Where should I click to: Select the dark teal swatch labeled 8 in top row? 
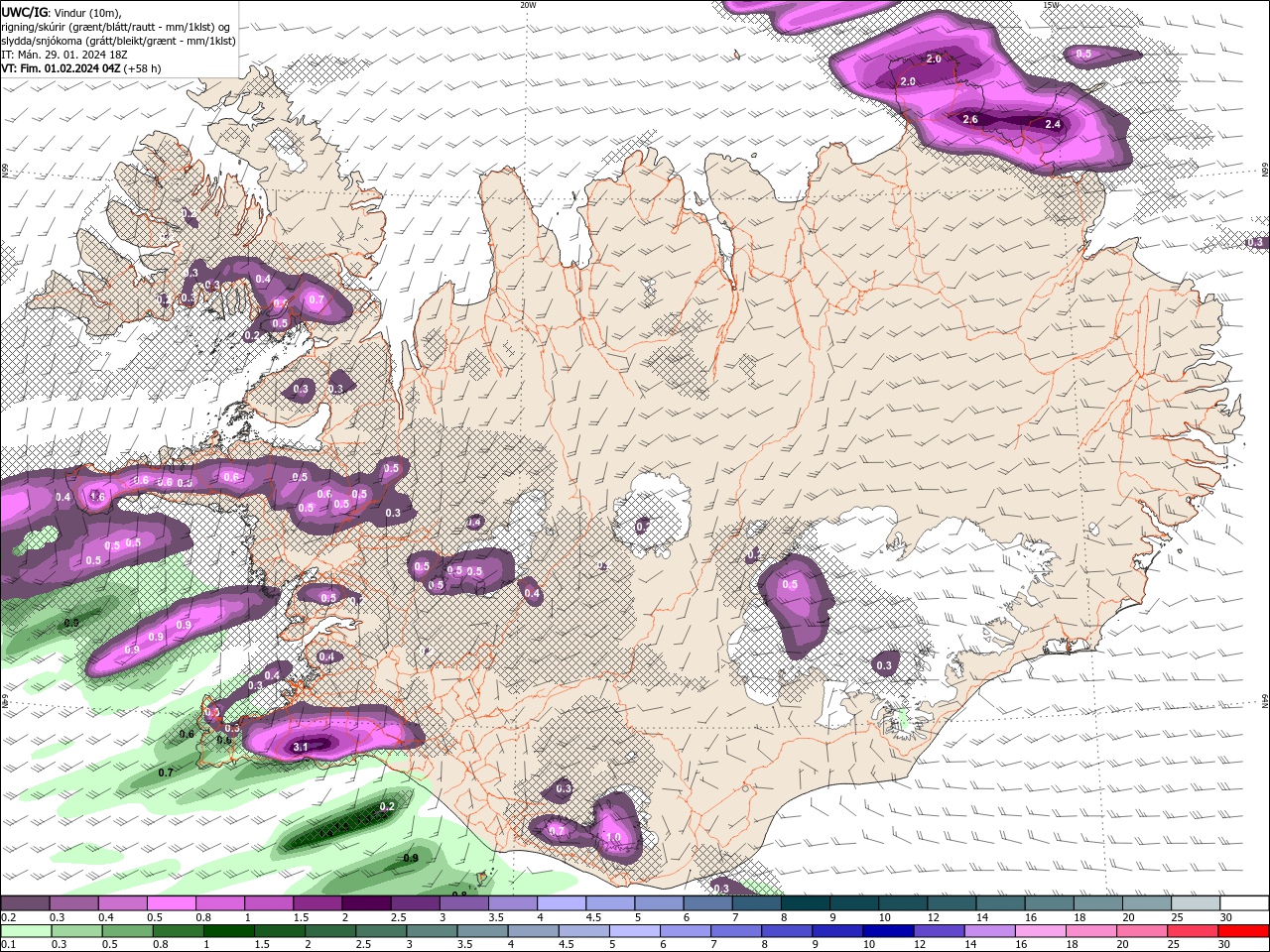coord(806,903)
